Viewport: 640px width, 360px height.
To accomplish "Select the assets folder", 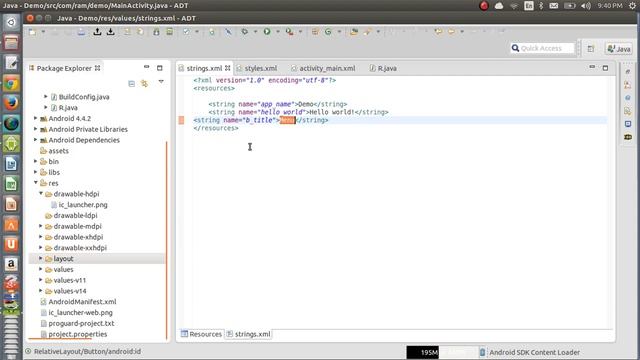I will pos(58,151).
